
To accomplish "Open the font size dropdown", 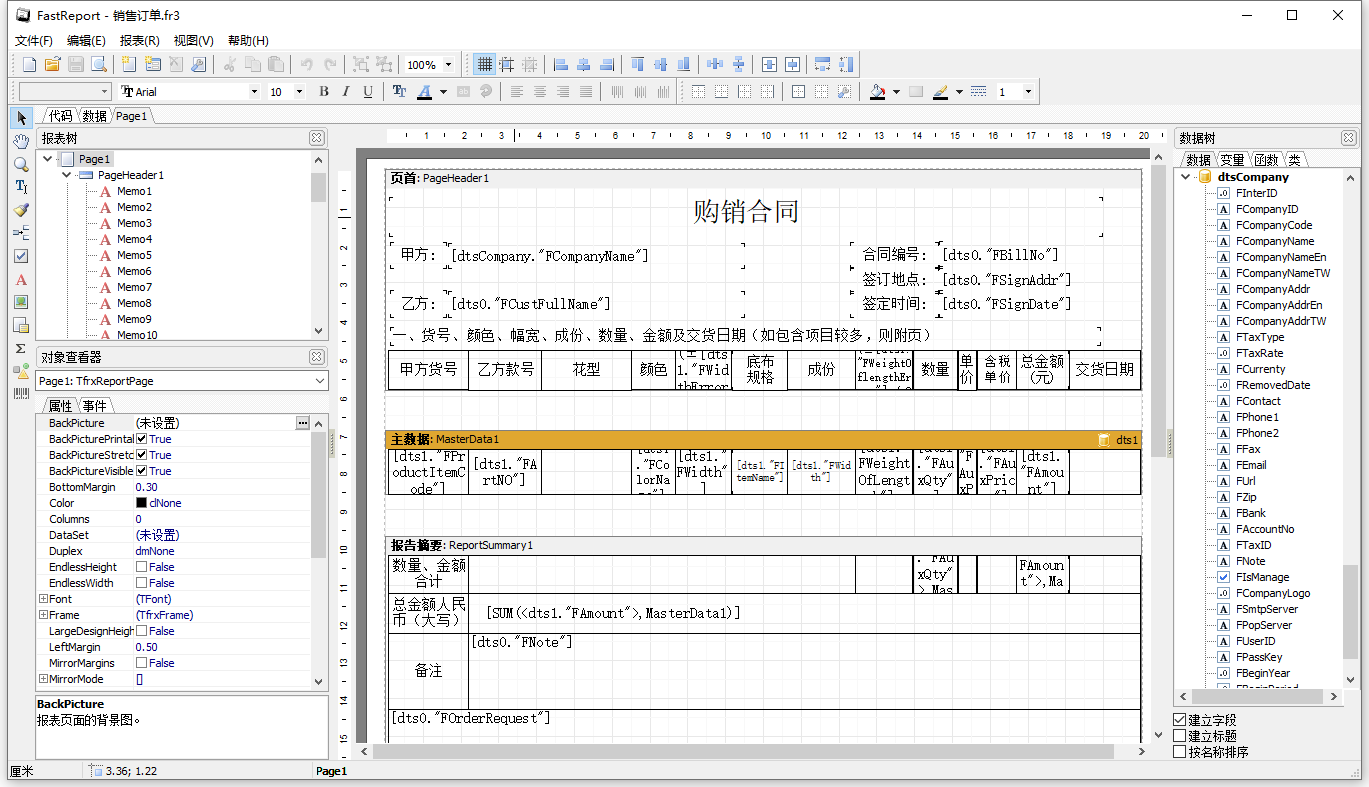I will point(300,91).
